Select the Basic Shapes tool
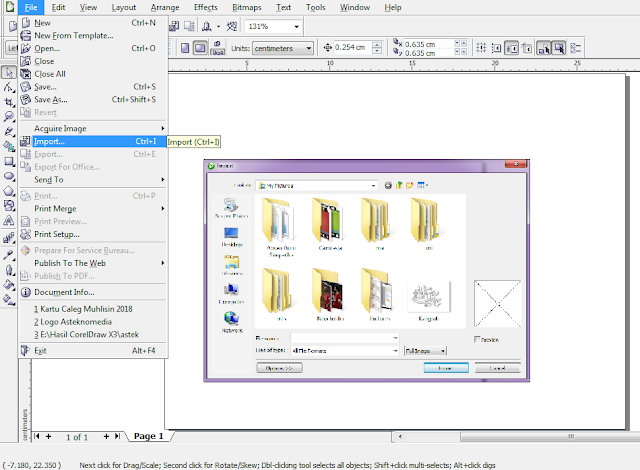Screen dimensions: 640x470 pos(9,206)
